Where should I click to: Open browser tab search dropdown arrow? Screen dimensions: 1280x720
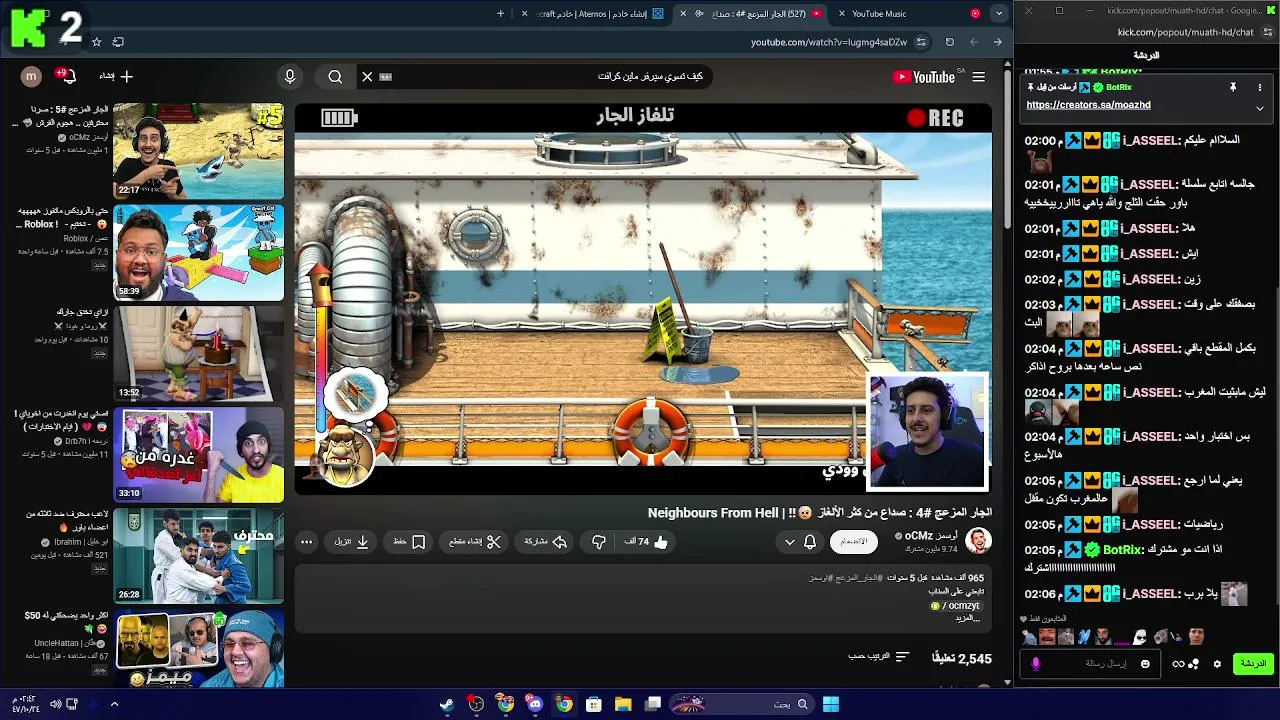tap(999, 13)
